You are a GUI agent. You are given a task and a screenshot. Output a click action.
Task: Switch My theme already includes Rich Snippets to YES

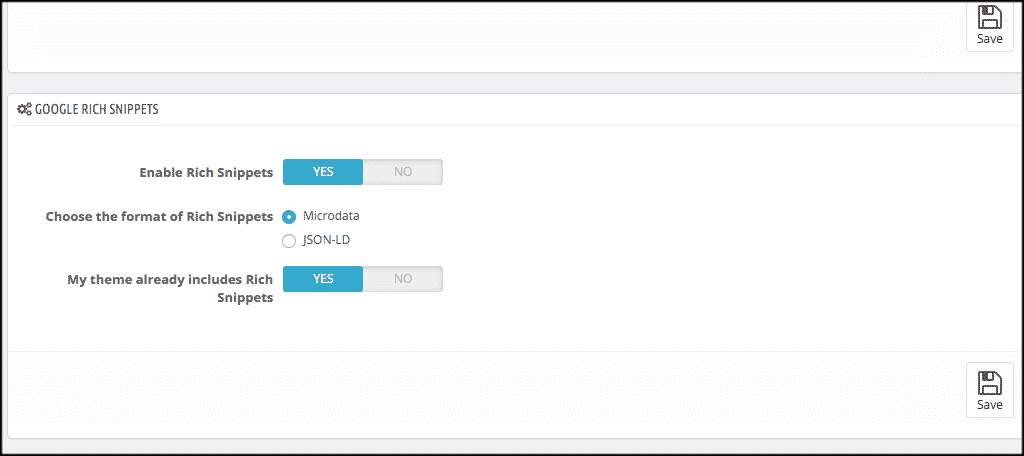[323, 279]
